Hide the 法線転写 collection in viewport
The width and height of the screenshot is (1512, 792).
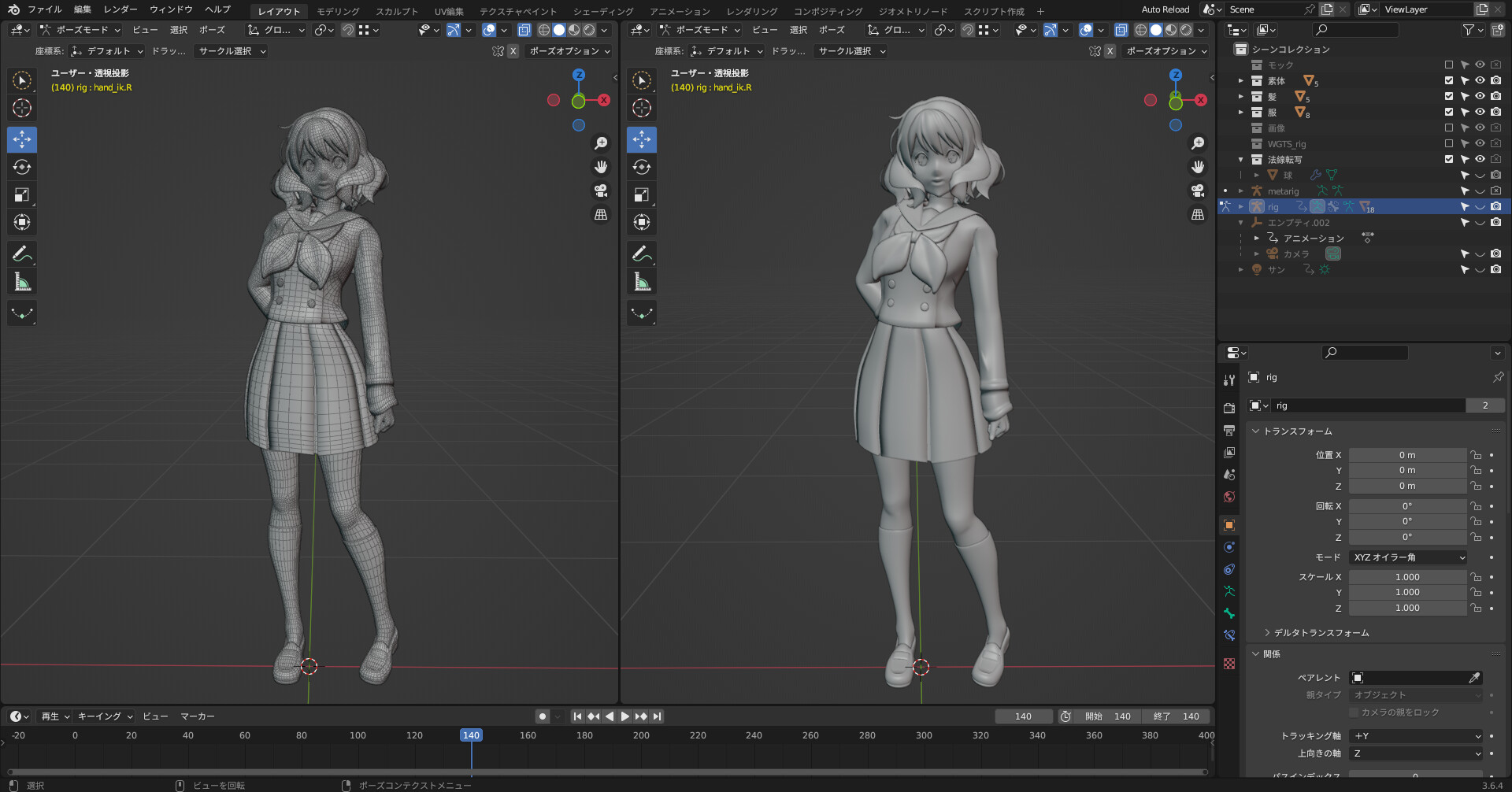tap(1480, 159)
